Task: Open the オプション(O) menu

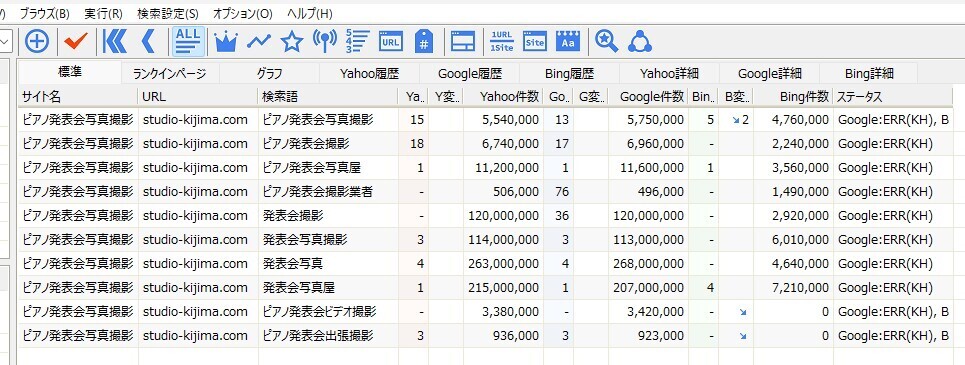Action: (242, 14)
